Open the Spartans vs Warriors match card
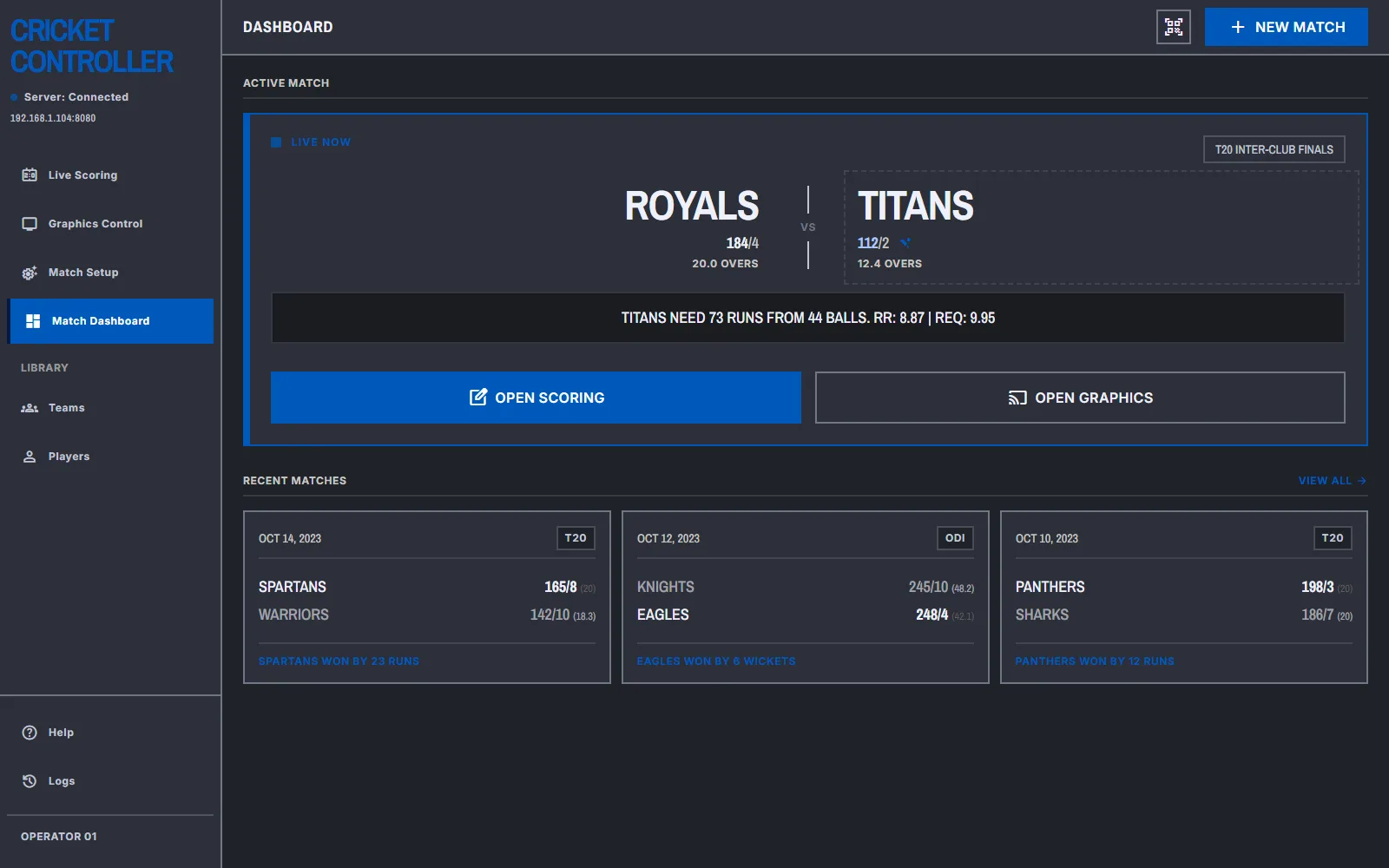The height and width of the screenshot is (868, 1389). pyautogui.click(x=427, y=597)
